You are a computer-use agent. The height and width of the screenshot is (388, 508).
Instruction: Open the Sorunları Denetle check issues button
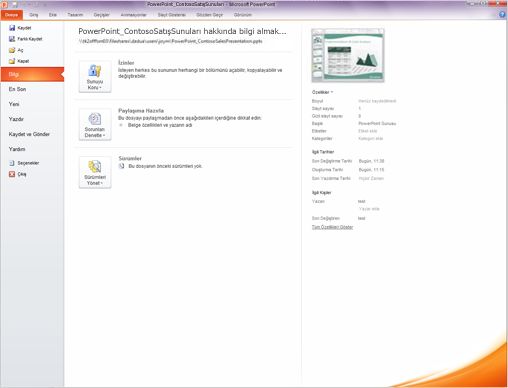pyautogui.click(x=95, y=124)
